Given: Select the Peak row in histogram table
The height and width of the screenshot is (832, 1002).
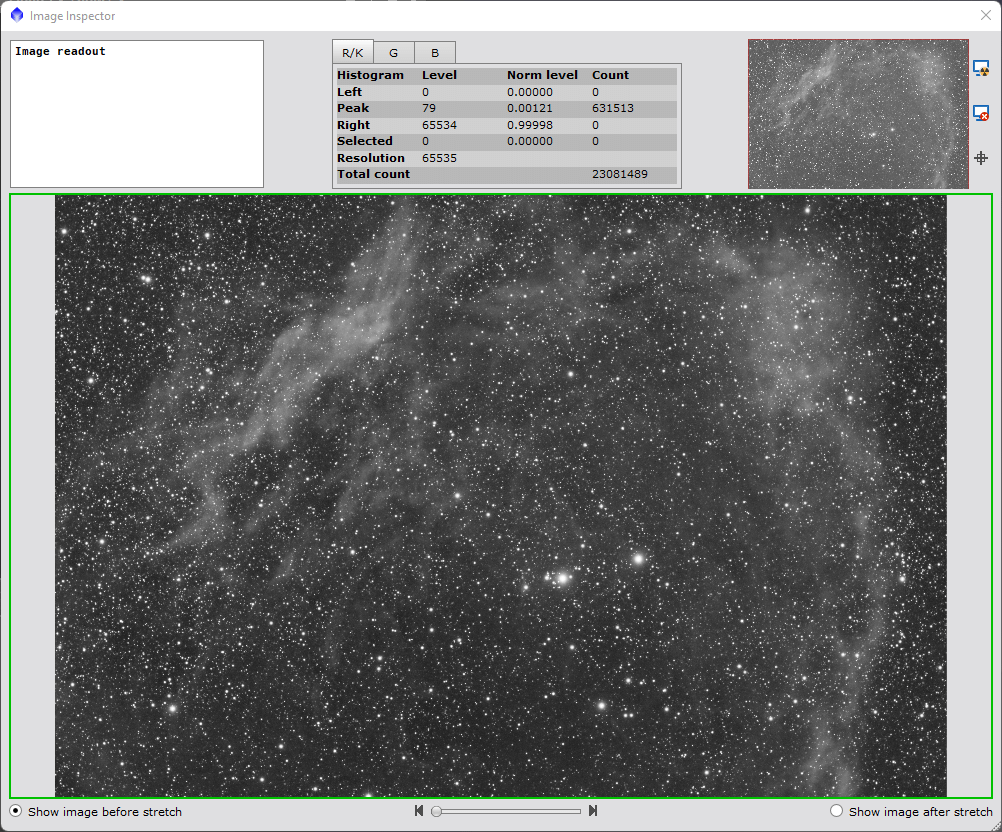Looking at the screenshot, I should pos(506,108).
